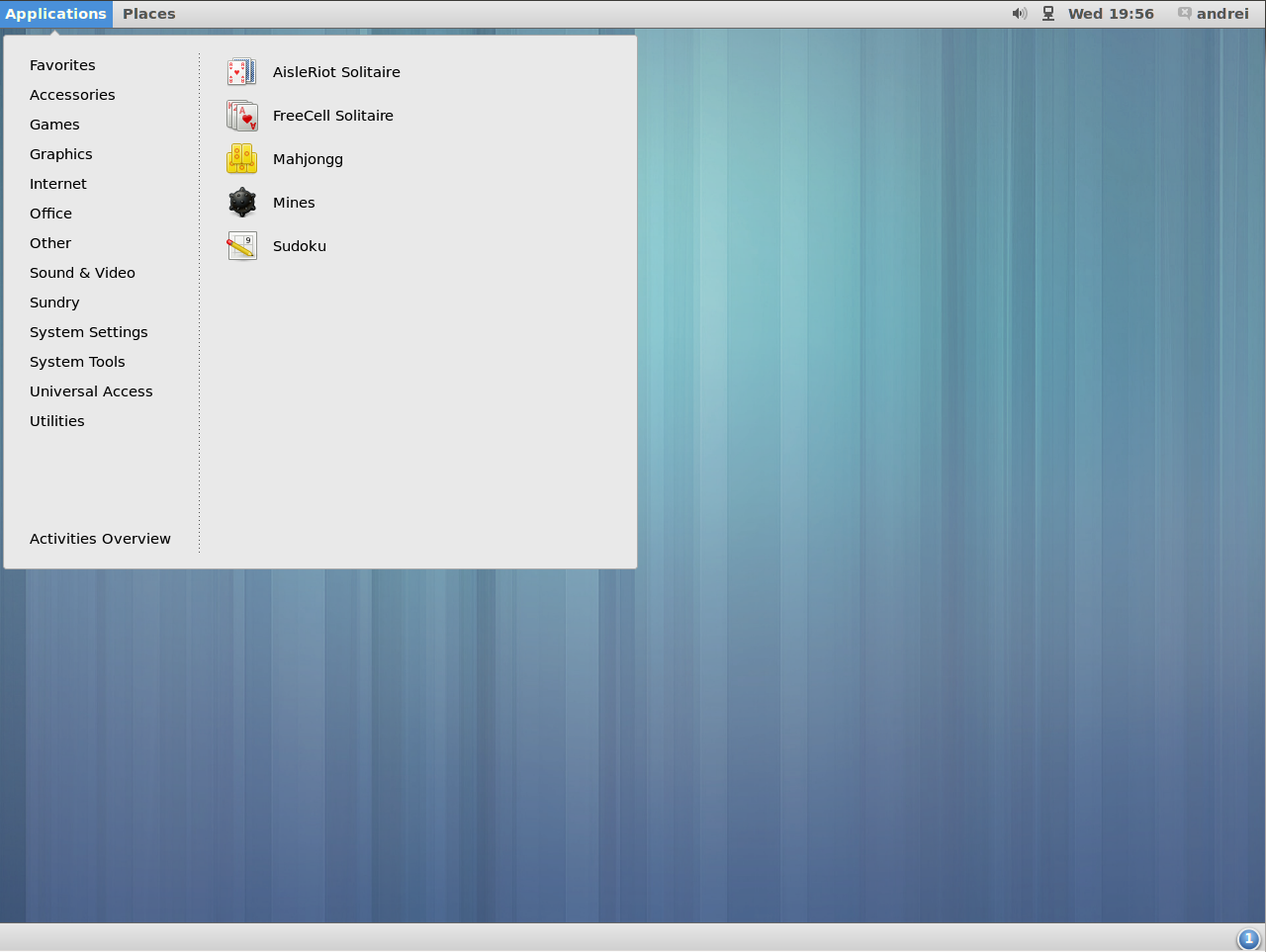Click the Sudoku pencil grid icon
The height and width of the screenshot is (952, 1266).
[241, 246]
